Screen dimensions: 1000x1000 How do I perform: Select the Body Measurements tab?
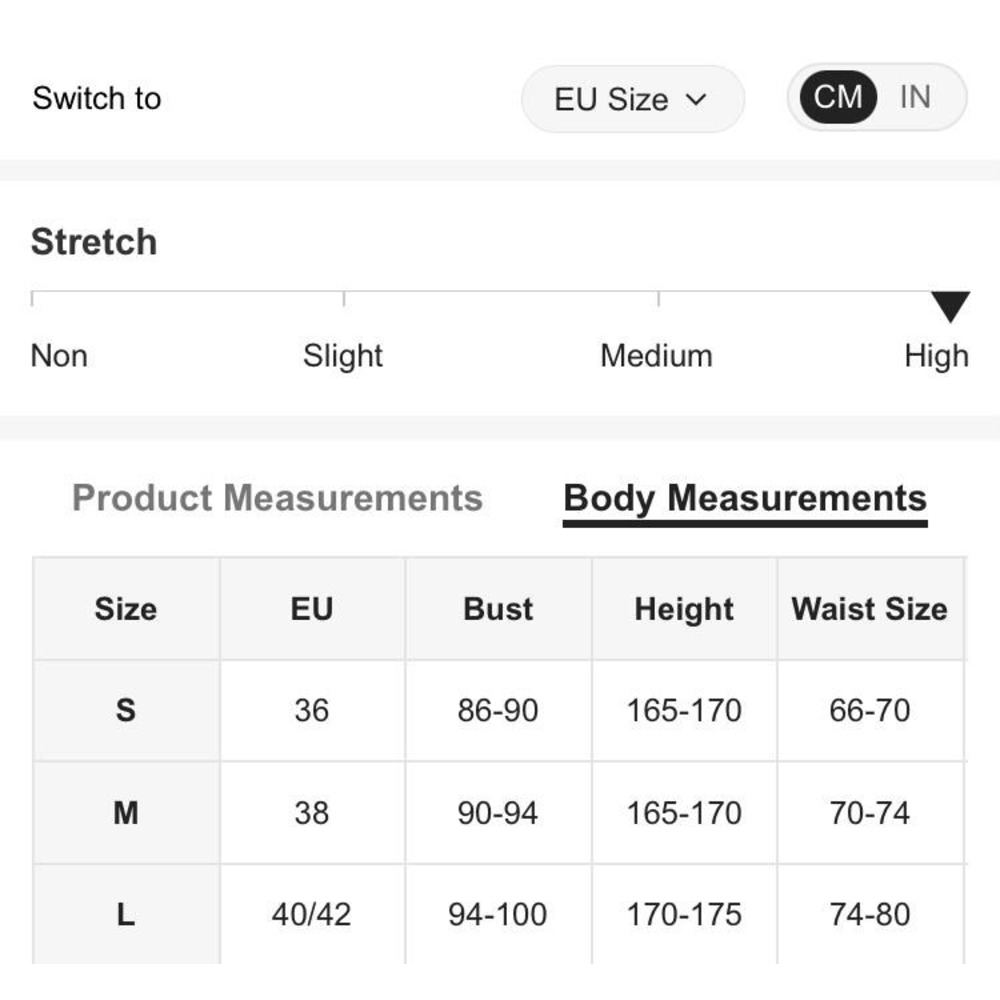coord(745,498)
